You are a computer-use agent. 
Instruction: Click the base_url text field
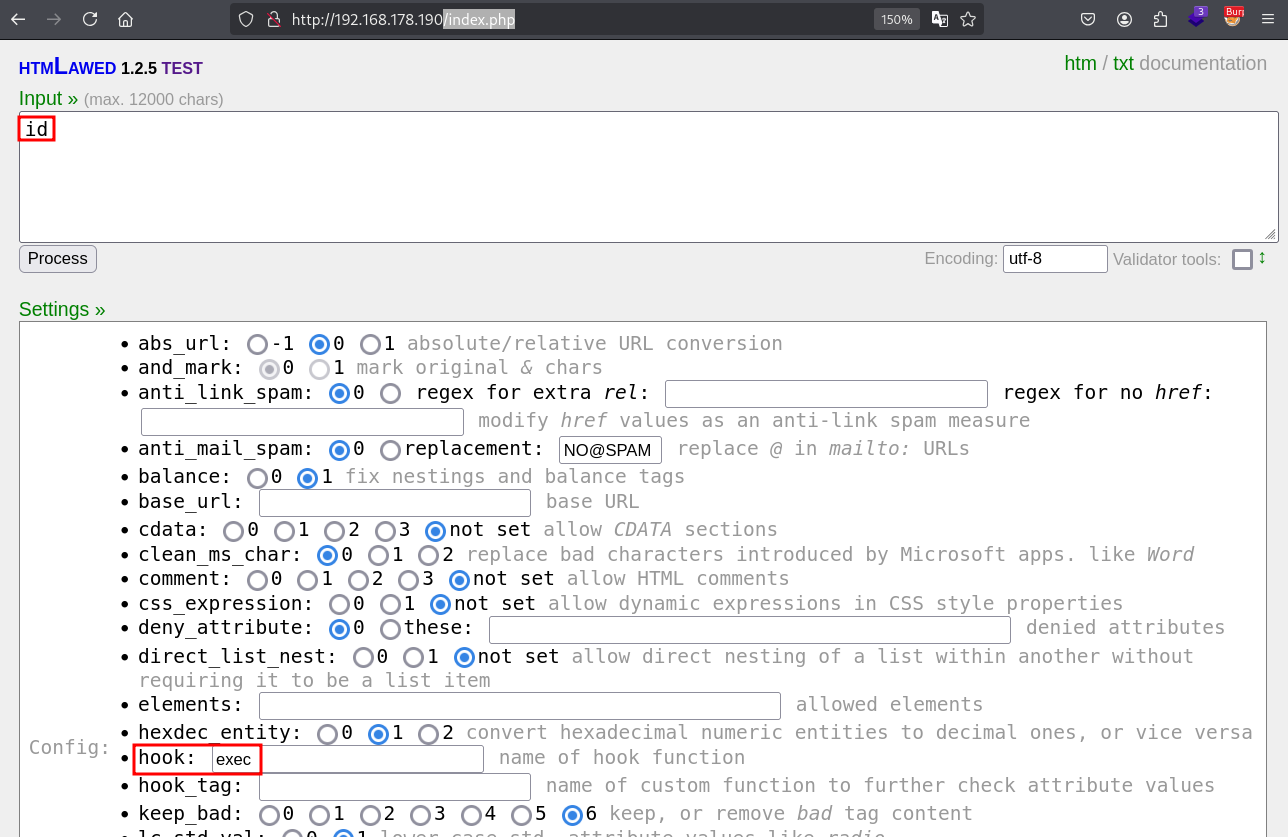[395, 502]
